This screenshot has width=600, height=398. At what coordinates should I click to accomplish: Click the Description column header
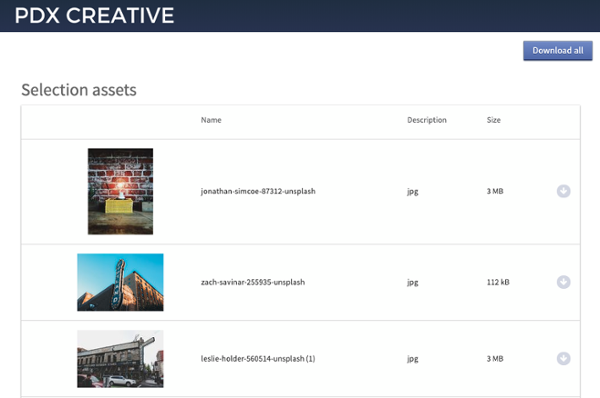tap(427, 120)
